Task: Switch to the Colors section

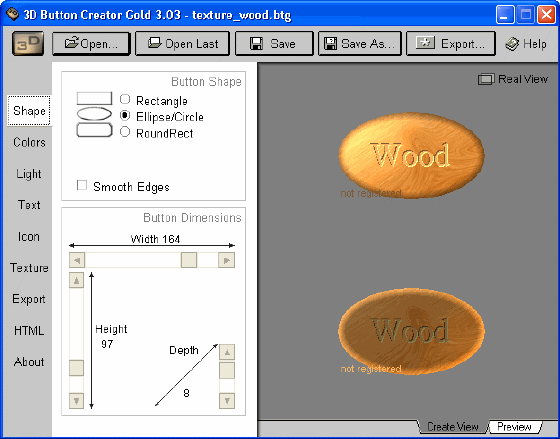Action: pyautogui.click(x=29, y=142)
